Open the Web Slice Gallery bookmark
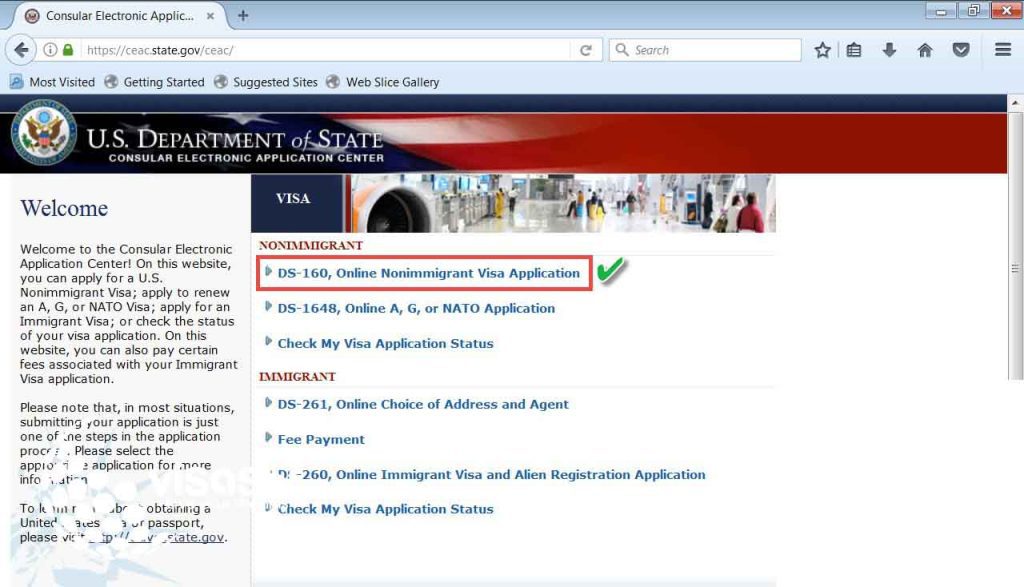This screenshot has height=587, width=1024. [x=383, y=82]
